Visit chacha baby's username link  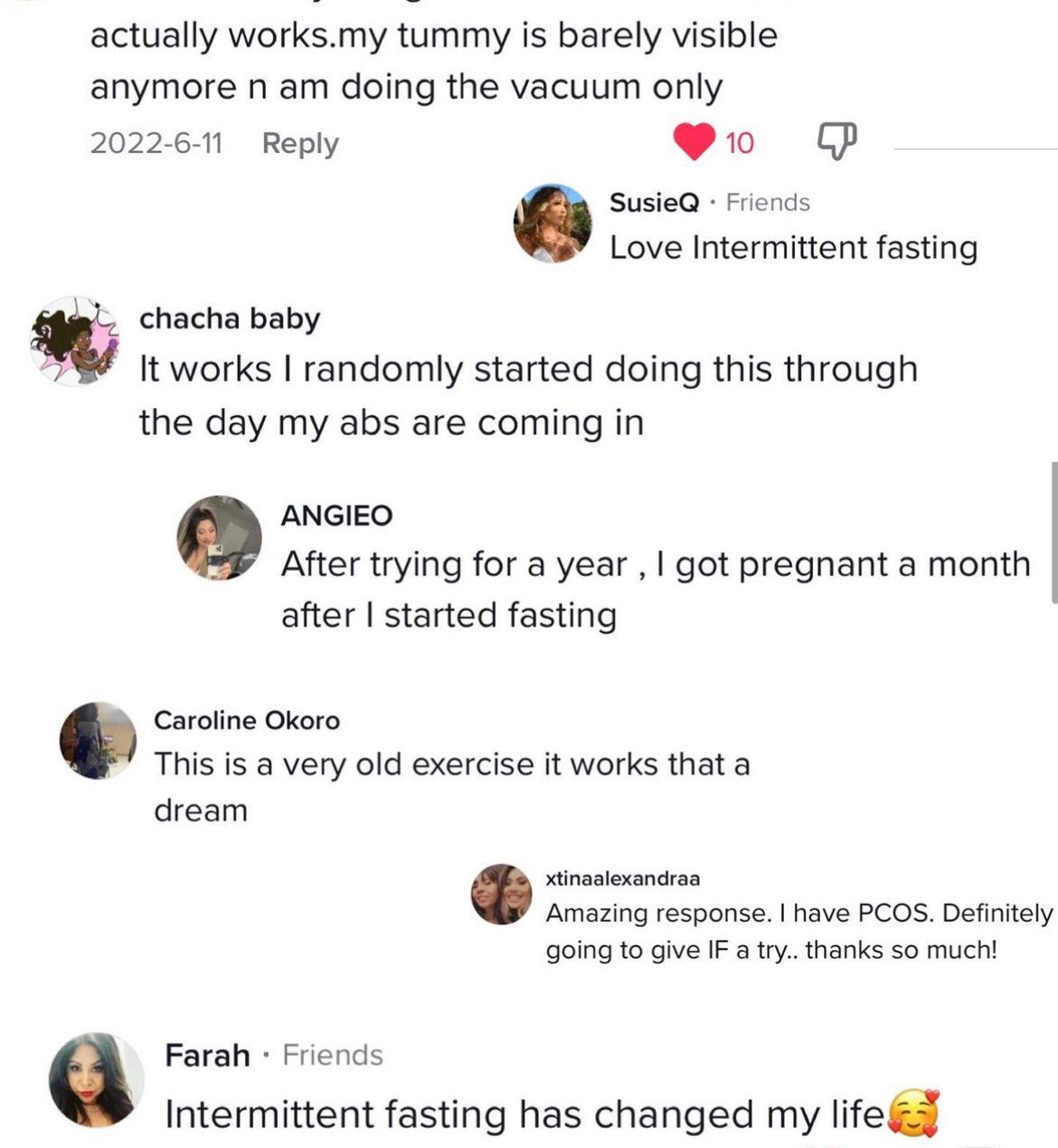point(230,318)
